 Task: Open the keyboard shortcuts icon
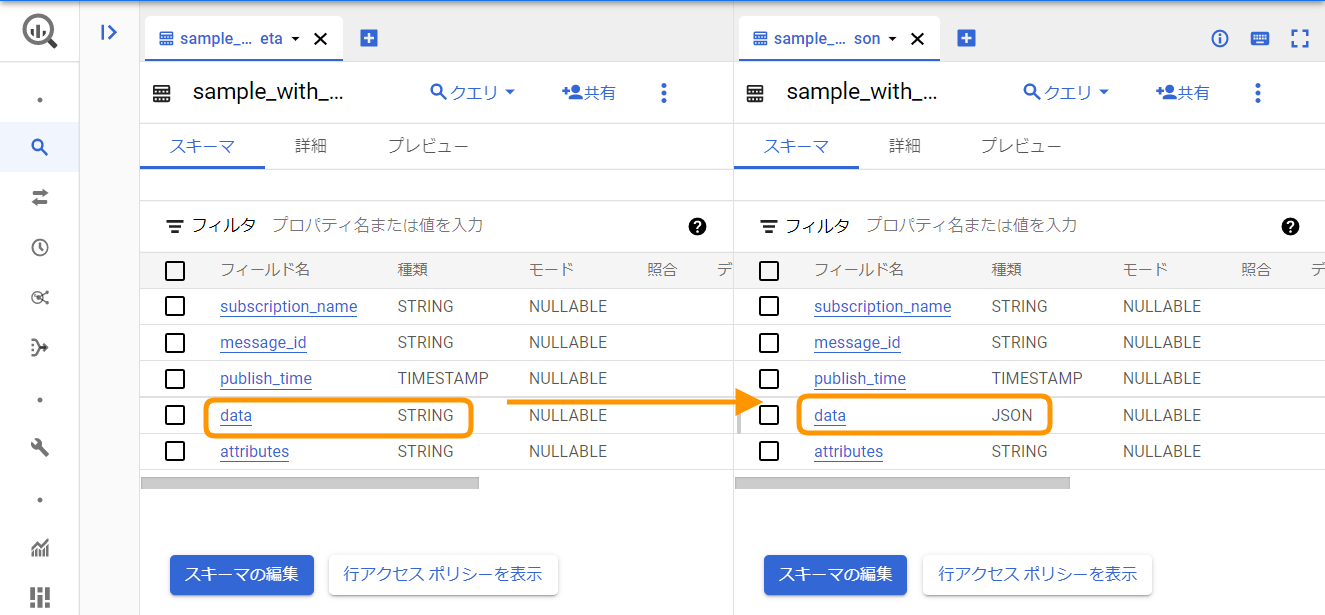(1259, 38)
